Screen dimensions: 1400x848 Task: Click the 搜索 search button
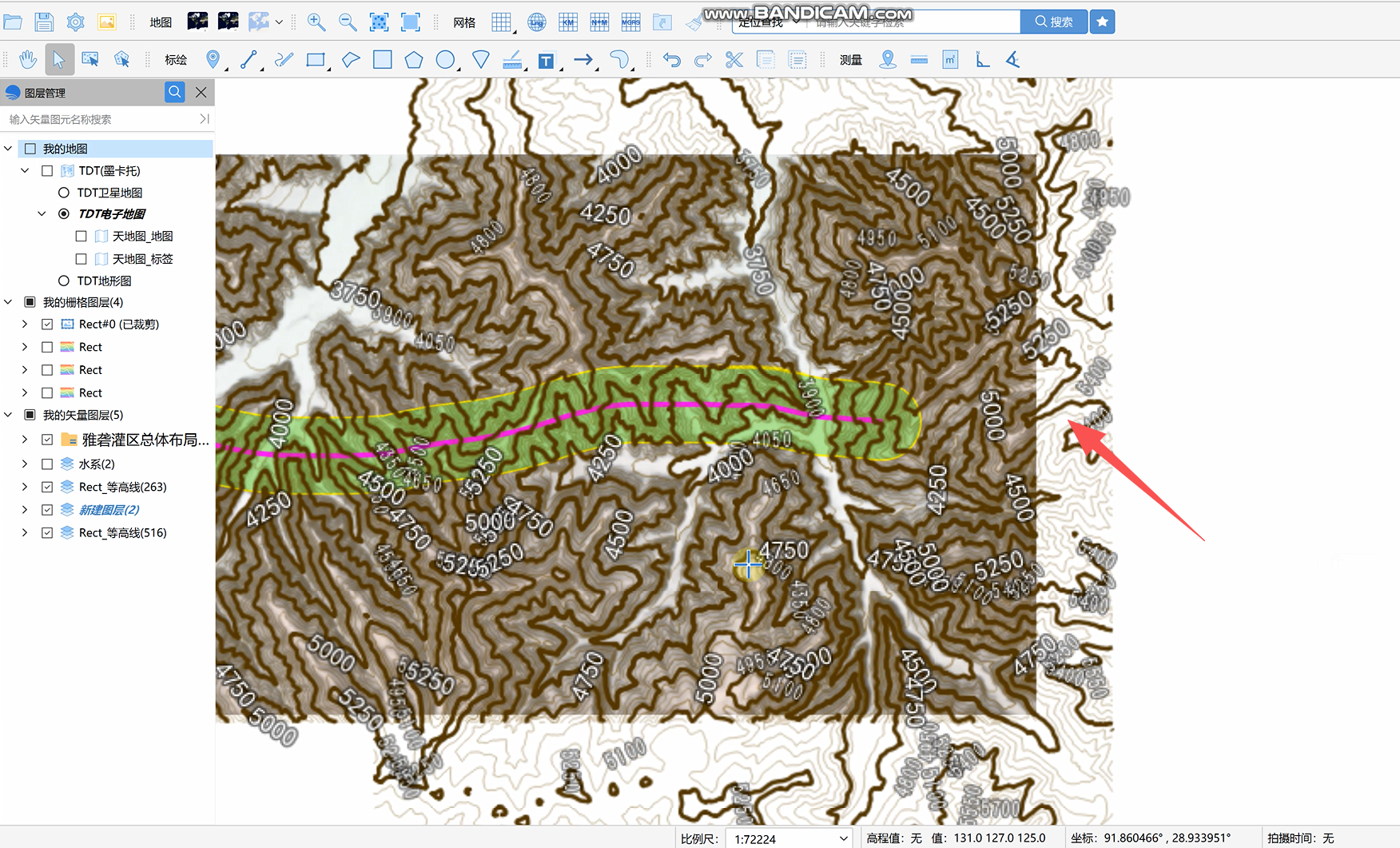click(1054, 22)
